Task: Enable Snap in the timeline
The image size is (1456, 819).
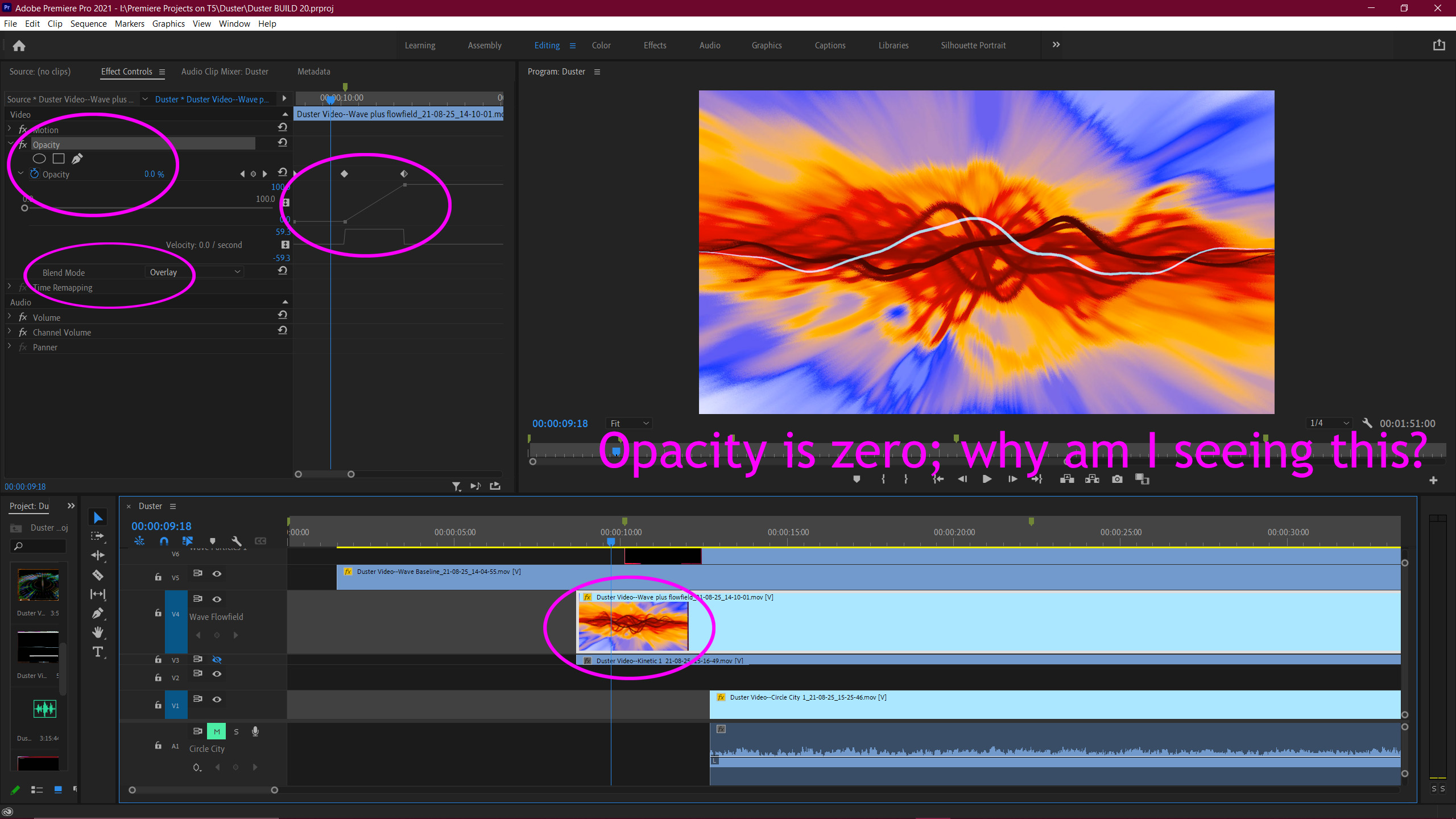Action: click(164, 541)
